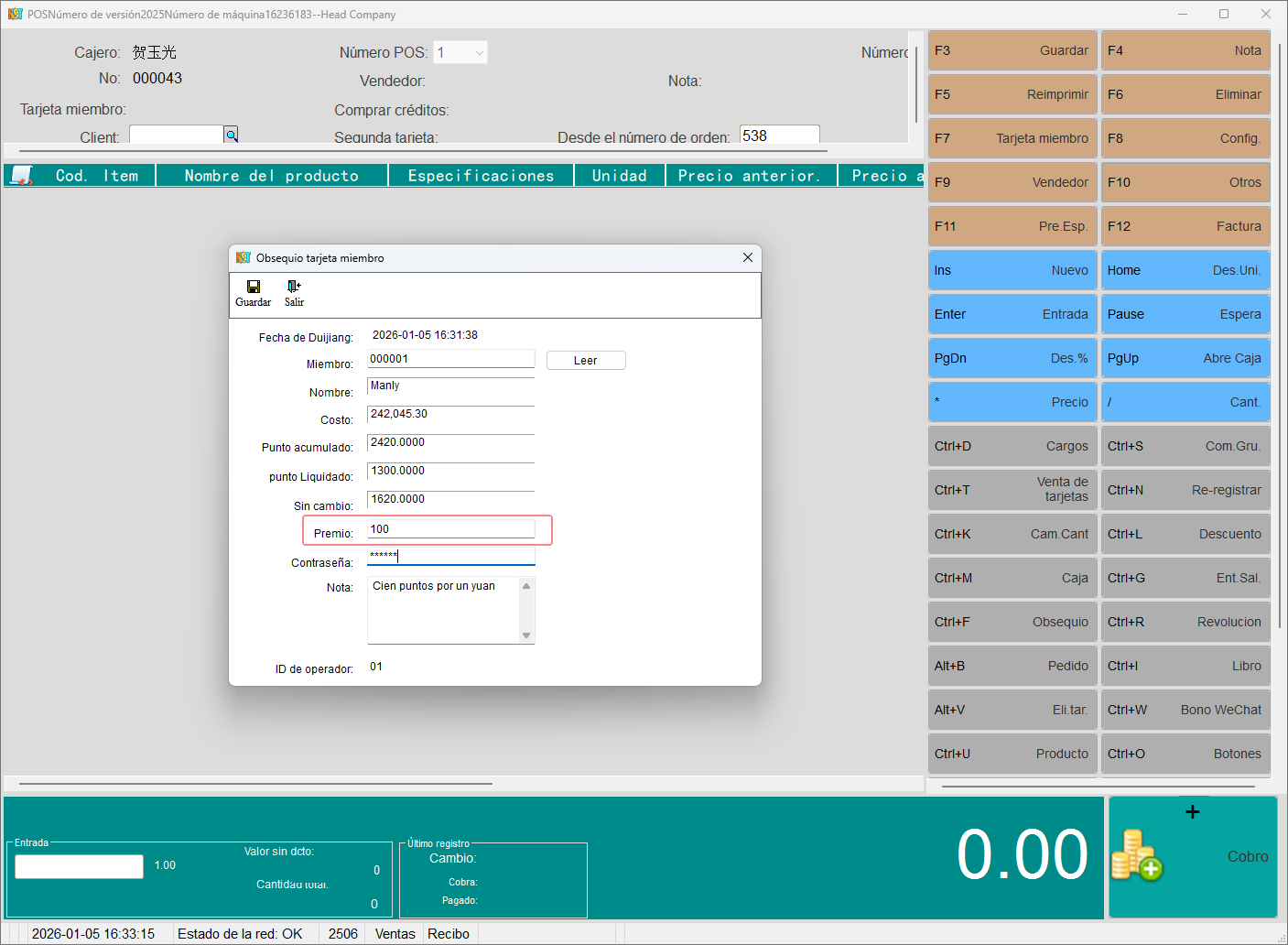Click the client search magnifier icon
This screenshot has height=945, width=1288.
click(x=232, y=136)
